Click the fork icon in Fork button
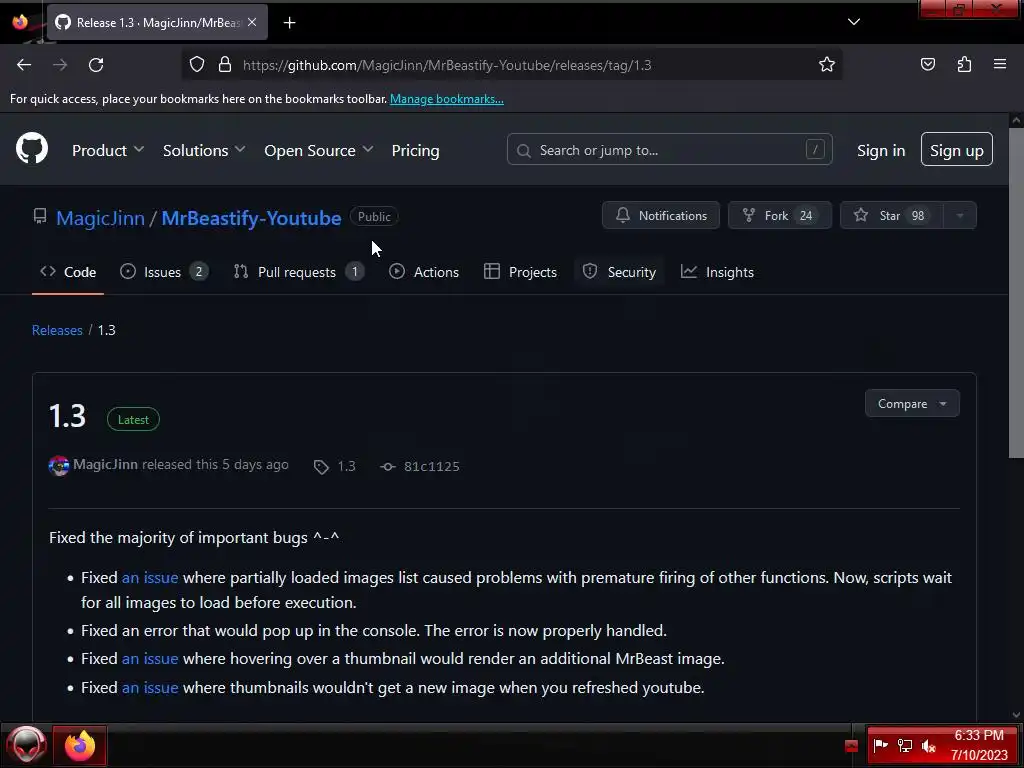 coord(748,215)
